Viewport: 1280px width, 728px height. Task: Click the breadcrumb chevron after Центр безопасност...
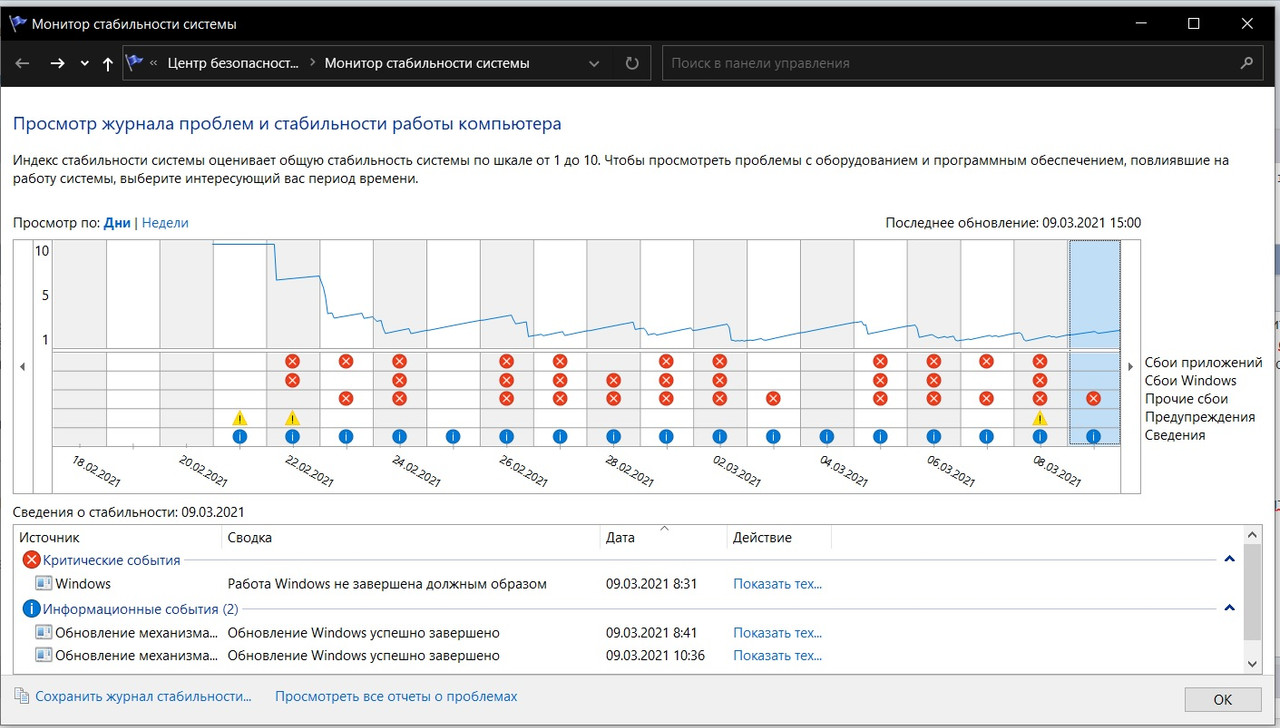(312, 63)
